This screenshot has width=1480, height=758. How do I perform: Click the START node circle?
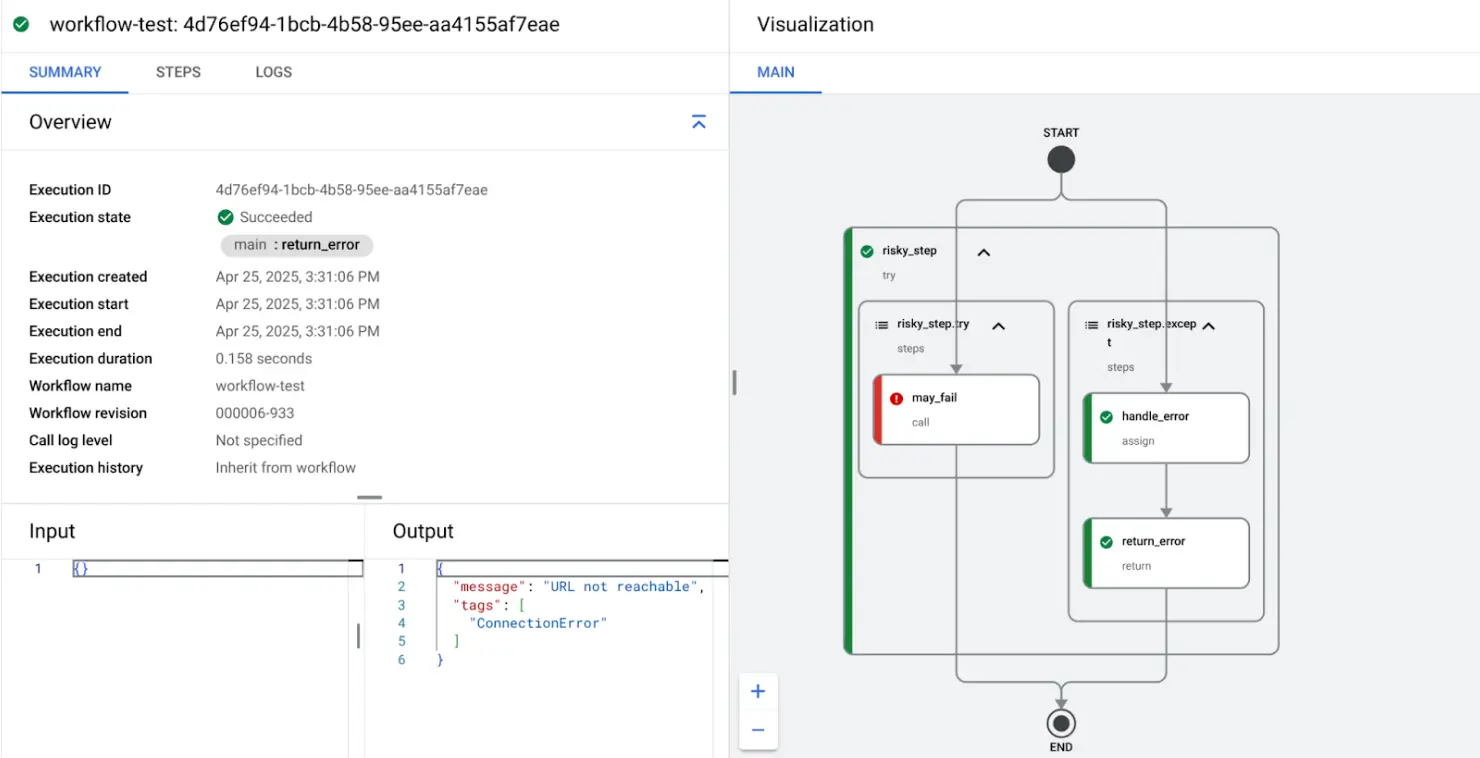coord(1061,160)
